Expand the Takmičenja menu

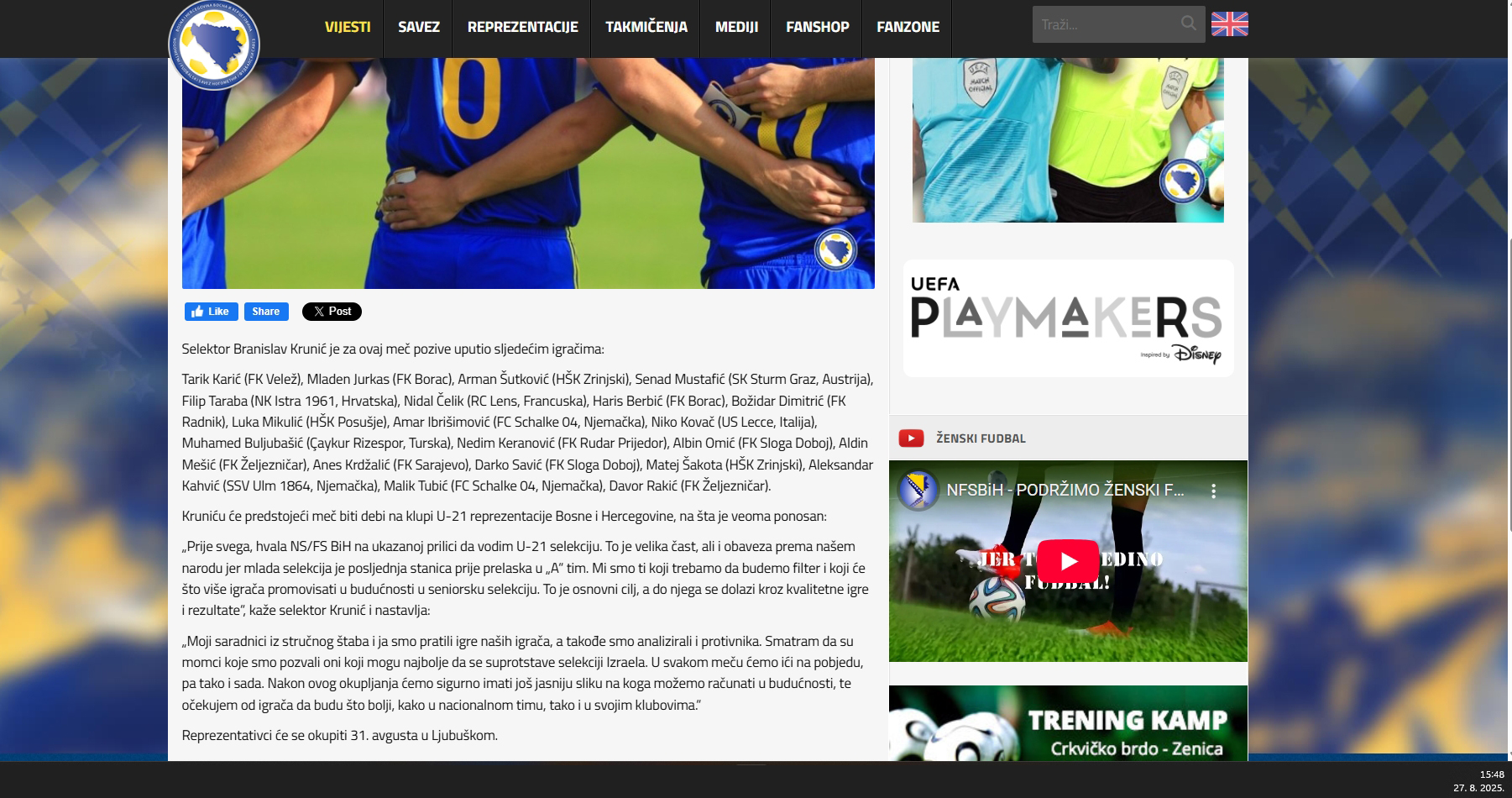point(646,27)
